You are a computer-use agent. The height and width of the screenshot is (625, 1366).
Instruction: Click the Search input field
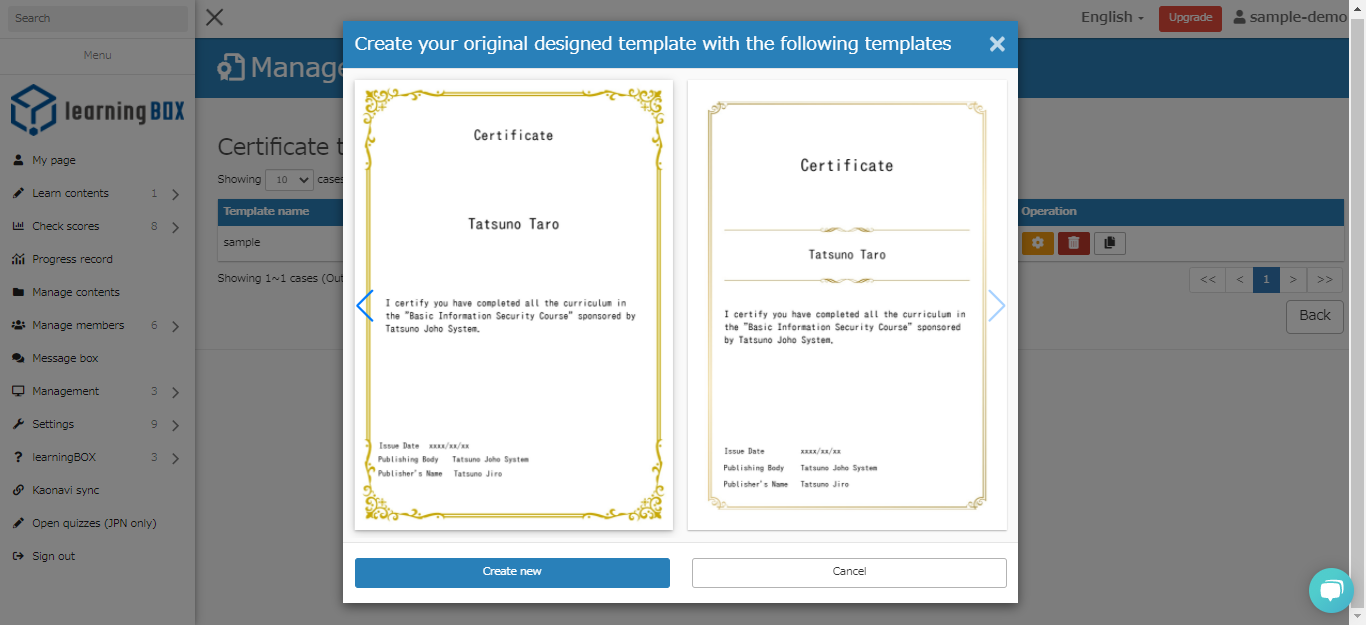(x=97, y=18)
